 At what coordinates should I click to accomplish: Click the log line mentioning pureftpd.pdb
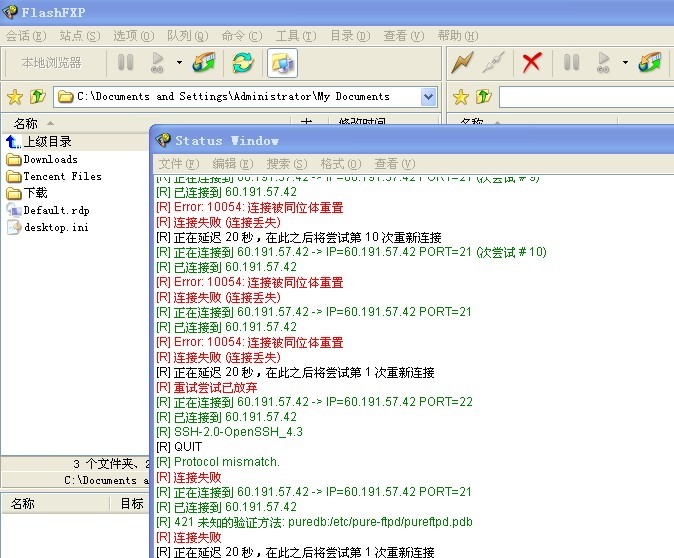pos(314,522)
